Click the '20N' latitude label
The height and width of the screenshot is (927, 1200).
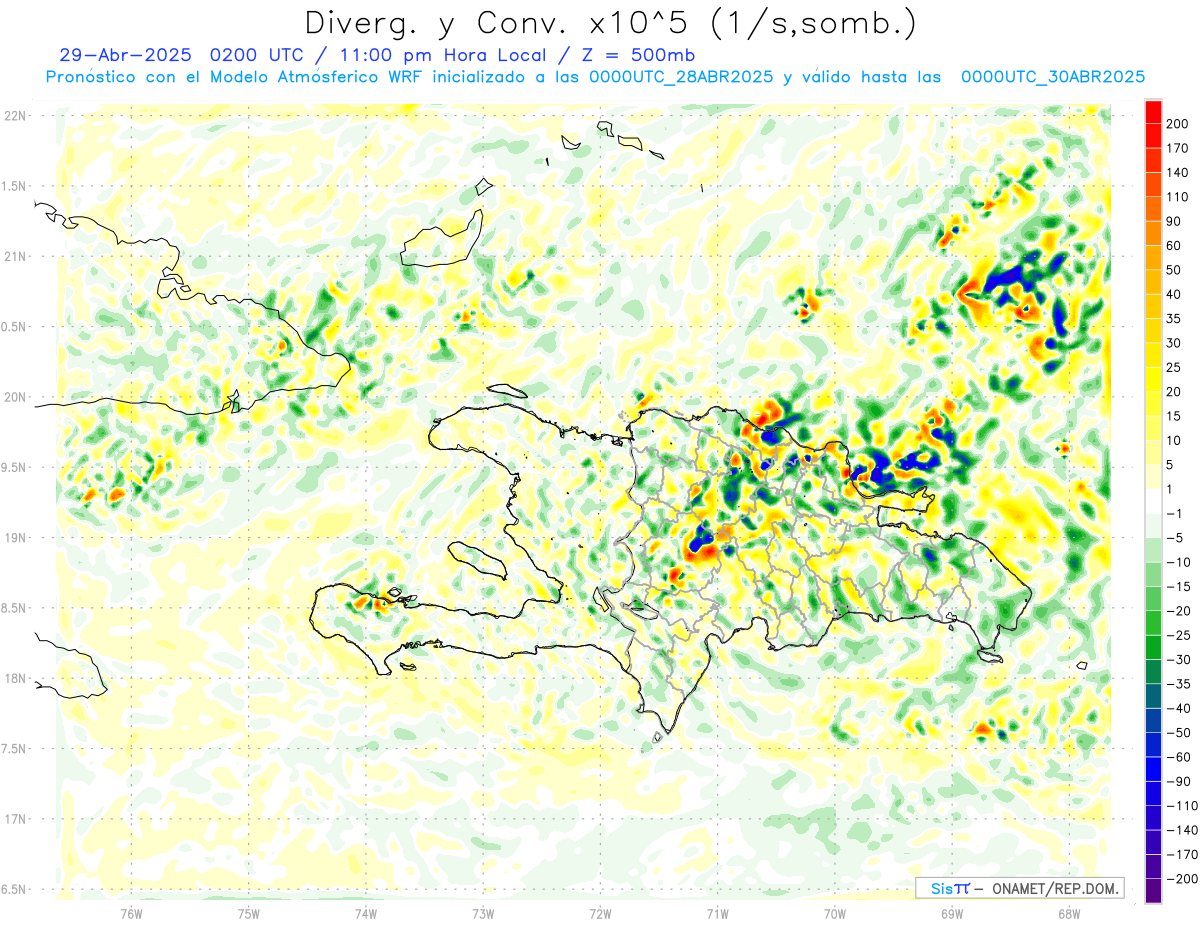pos(16,397)
